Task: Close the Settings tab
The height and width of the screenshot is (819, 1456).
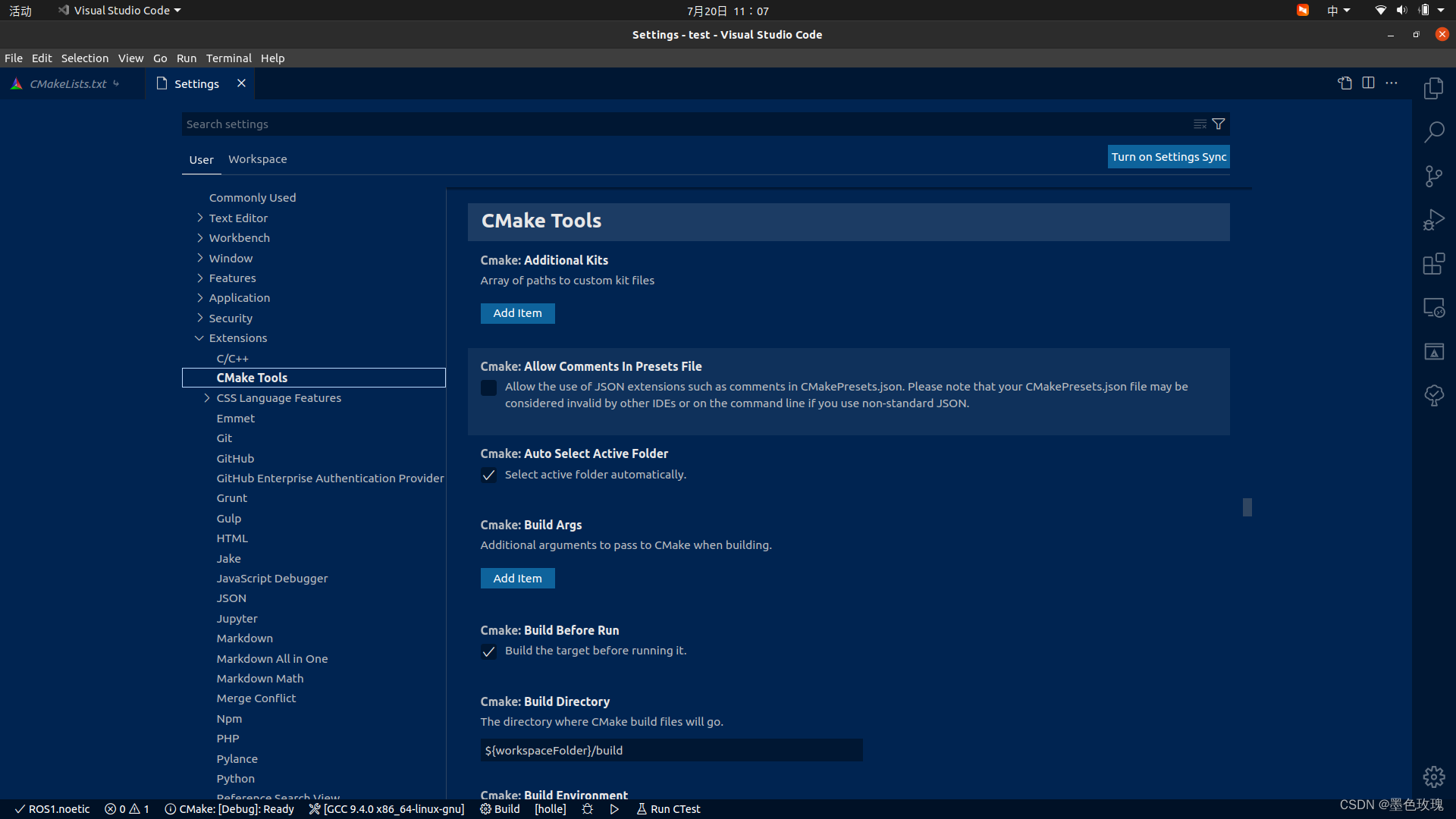Action: [x=241, y=83]
